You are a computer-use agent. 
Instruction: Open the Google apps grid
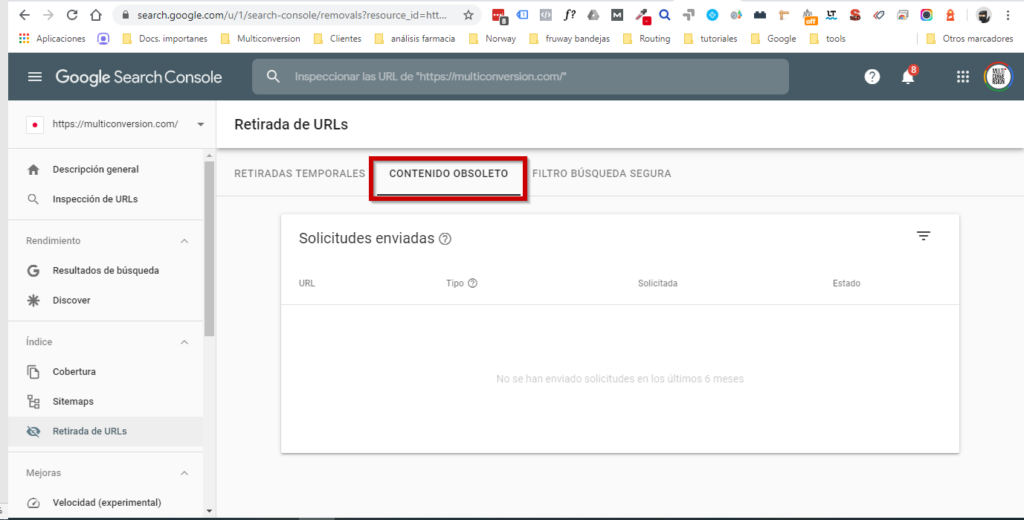pos(963,77)
